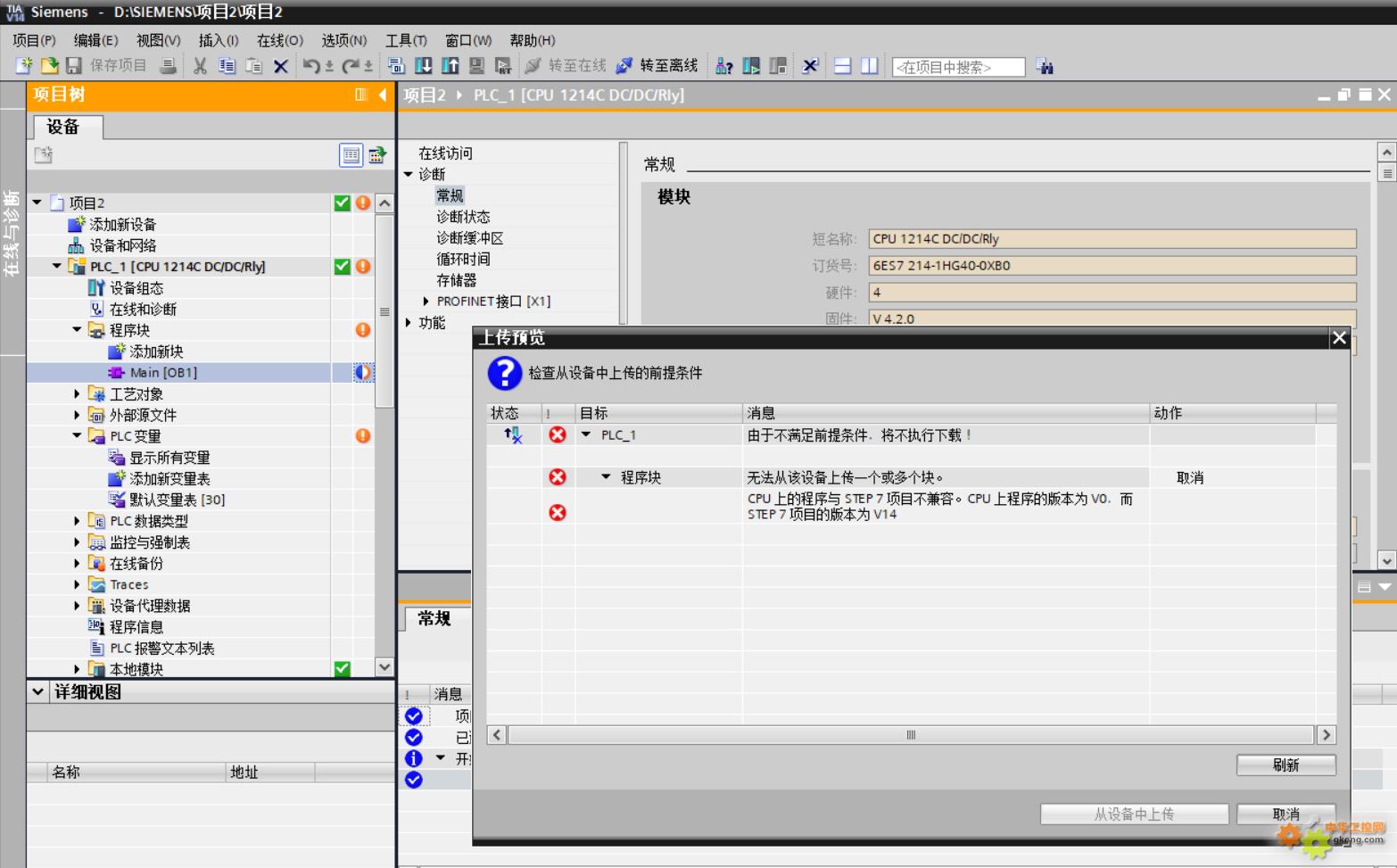The width and height of the screenshot is (1397, 868).
Task: Click 转至离线 go offline button
Action: [658, 66]
